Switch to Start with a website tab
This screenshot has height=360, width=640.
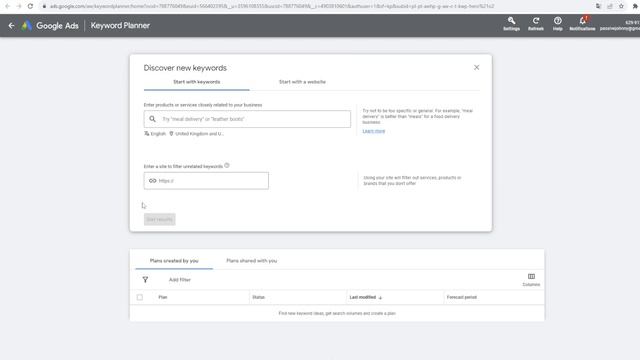click(x=302, y=82)
